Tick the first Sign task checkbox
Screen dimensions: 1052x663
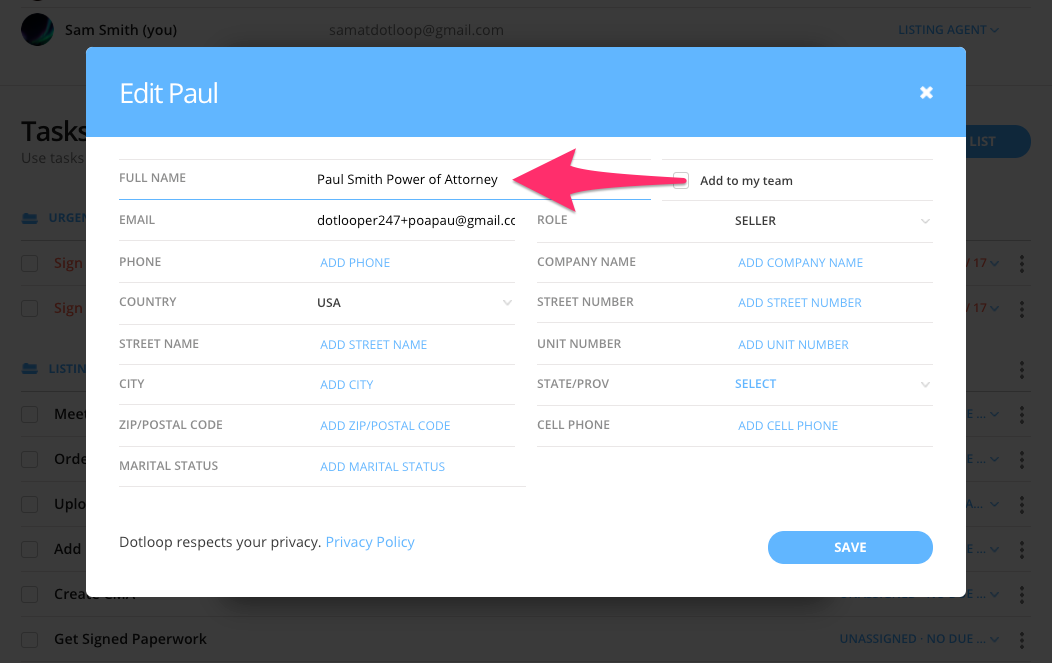tap(30, 263)
